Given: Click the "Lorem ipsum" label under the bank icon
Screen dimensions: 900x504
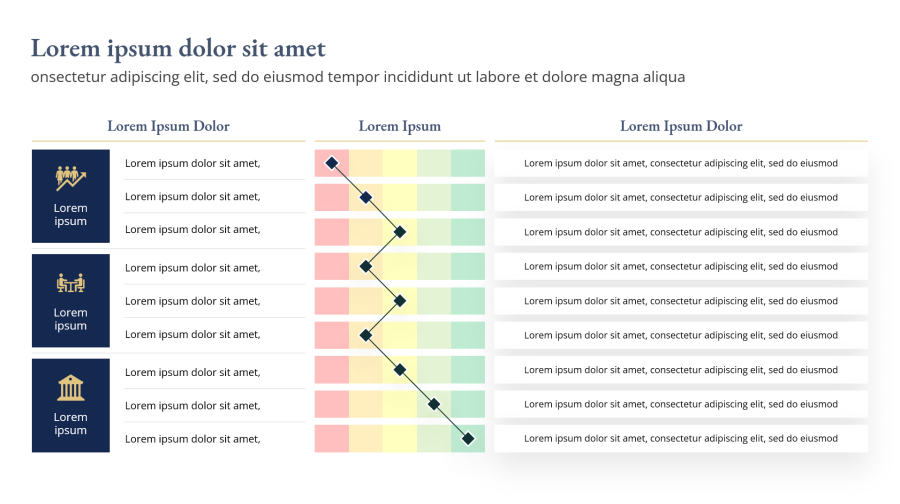Looking at the screenshot, I should coord(70,424).
